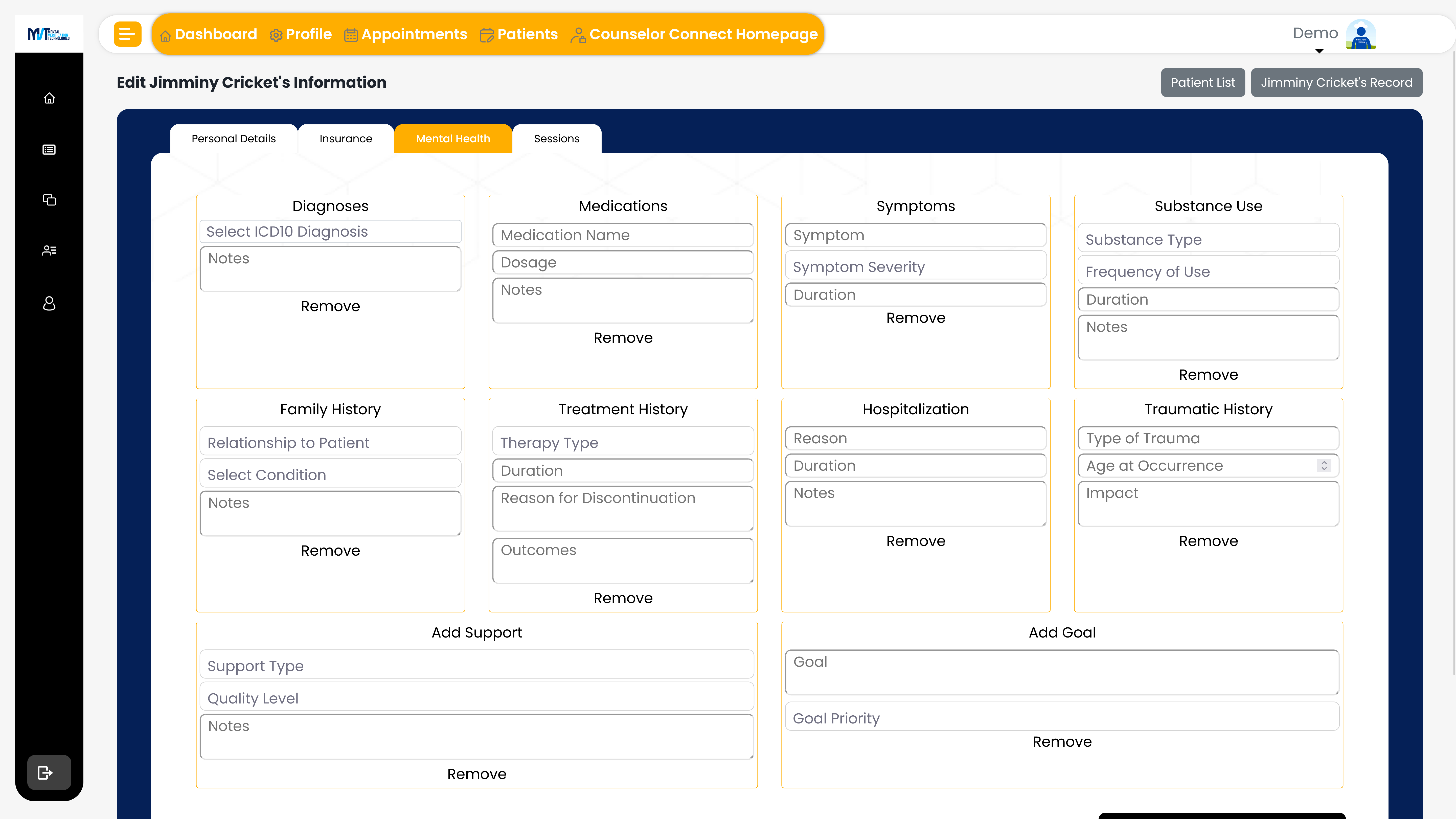Click the Medication Name field
The width and height of the screenshot is (1456, 819).
623,235
